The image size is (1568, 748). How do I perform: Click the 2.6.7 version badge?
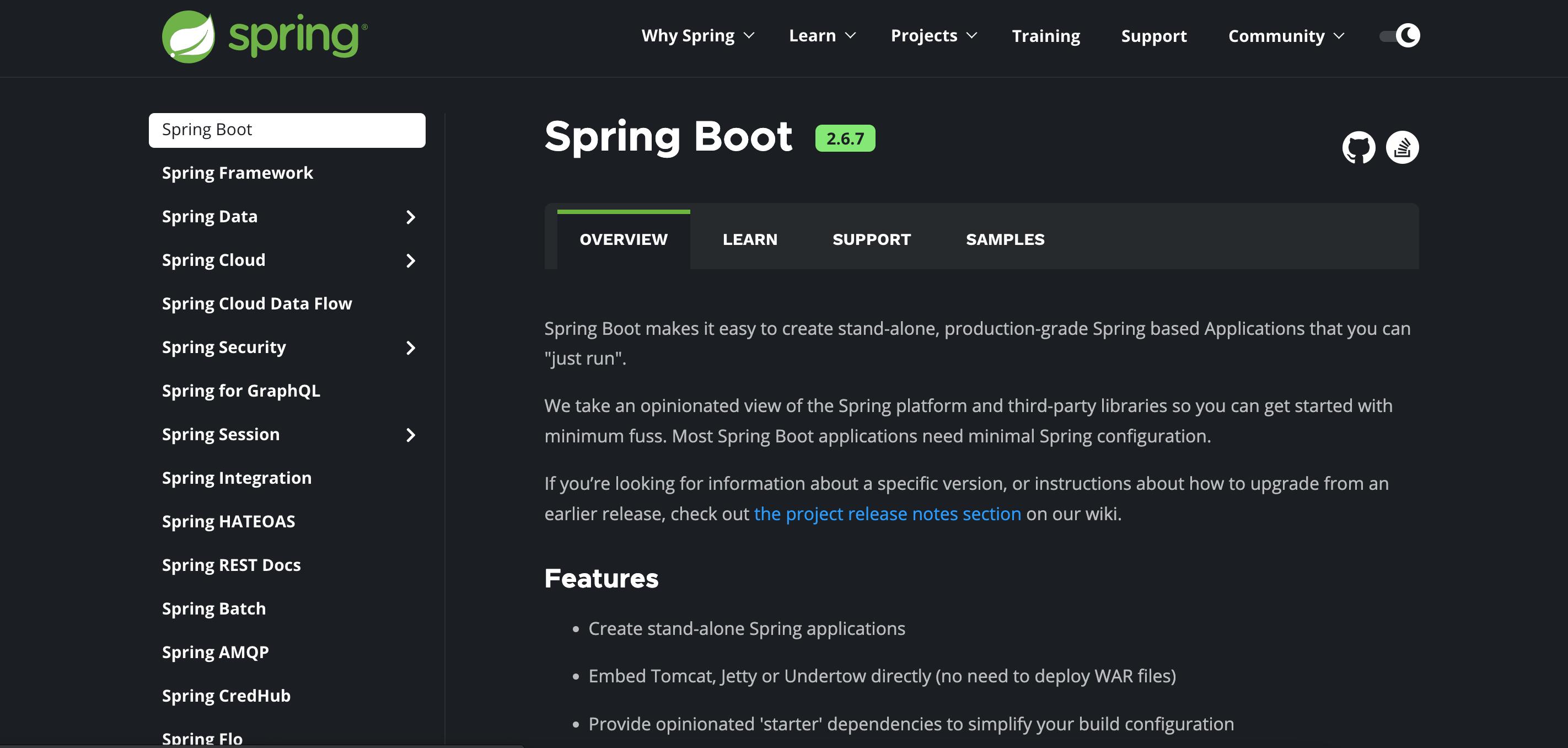844,138
